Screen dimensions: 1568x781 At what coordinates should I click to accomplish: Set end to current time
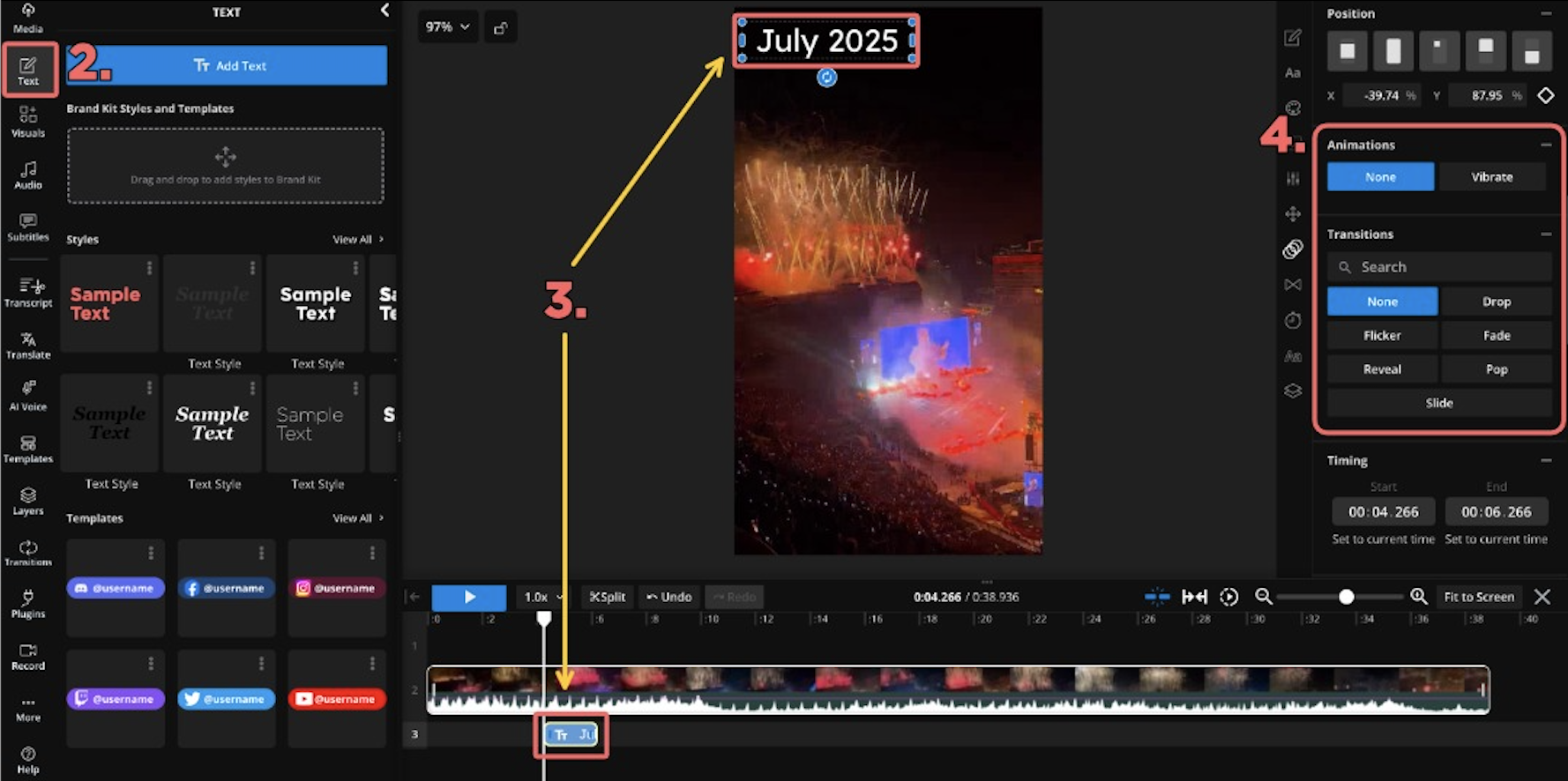tap(1496, 539)
